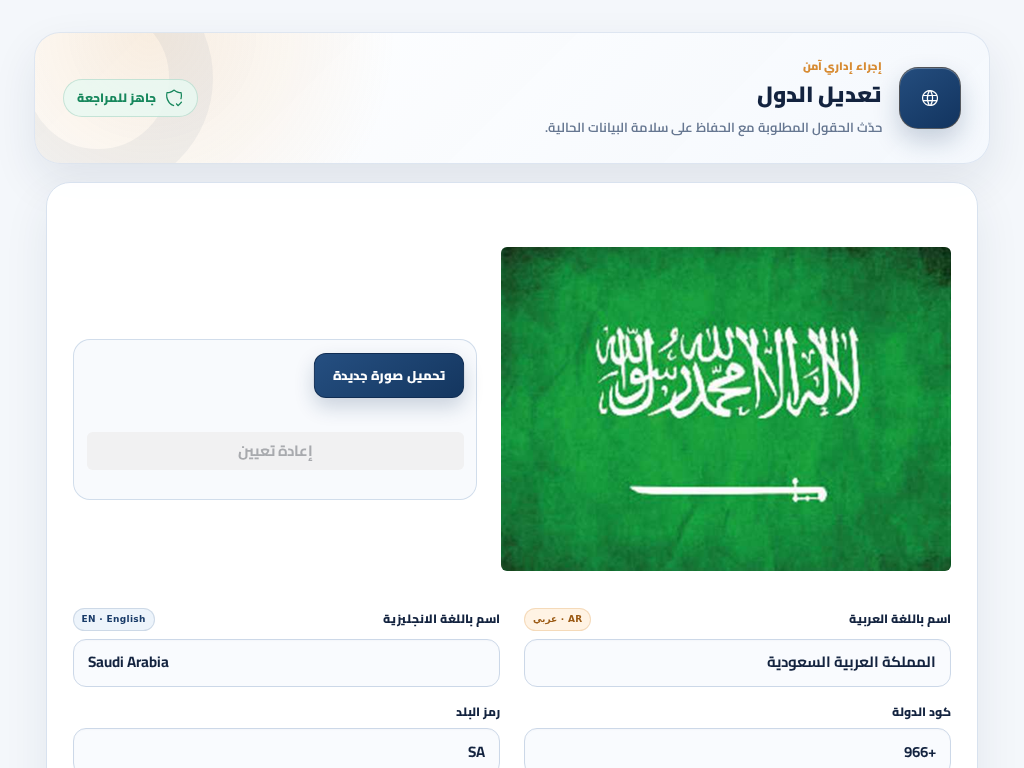Open the Saudi Arabia flag image
1024x768 pixels.
tap(726, 409)
